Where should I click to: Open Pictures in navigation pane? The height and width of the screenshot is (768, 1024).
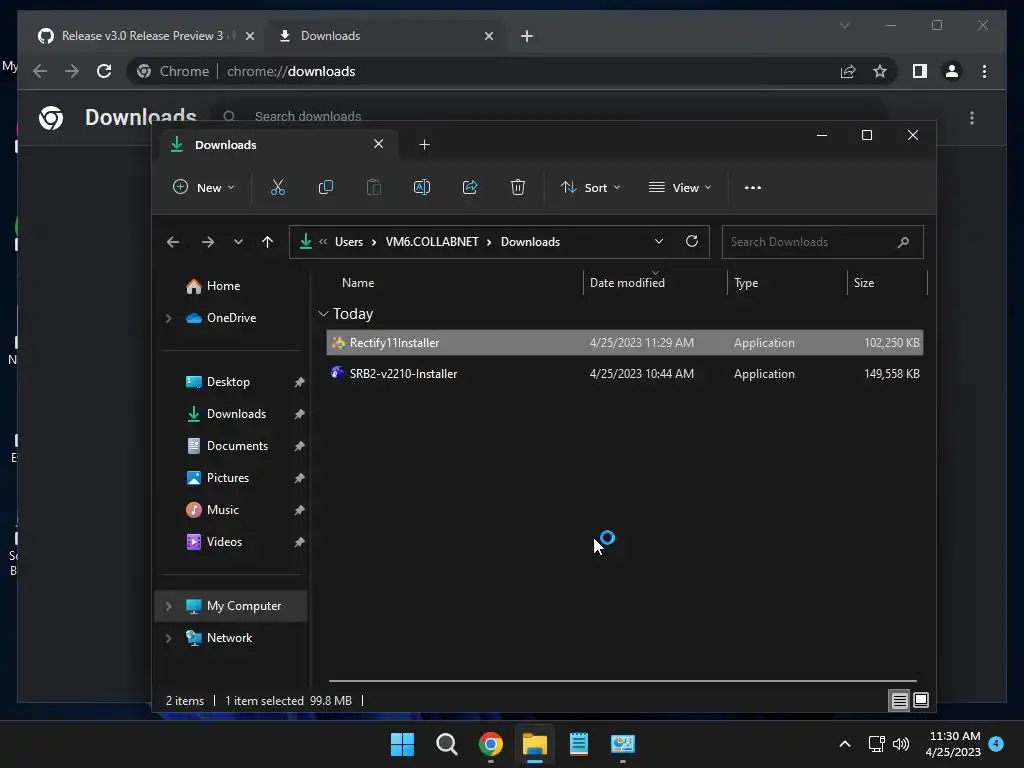pyautogui.click(x=227, y=478)
